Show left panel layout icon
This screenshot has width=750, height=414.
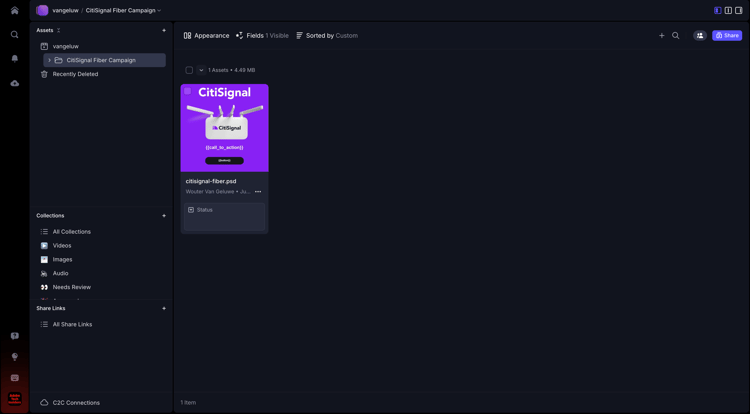[x=717, y=10]
